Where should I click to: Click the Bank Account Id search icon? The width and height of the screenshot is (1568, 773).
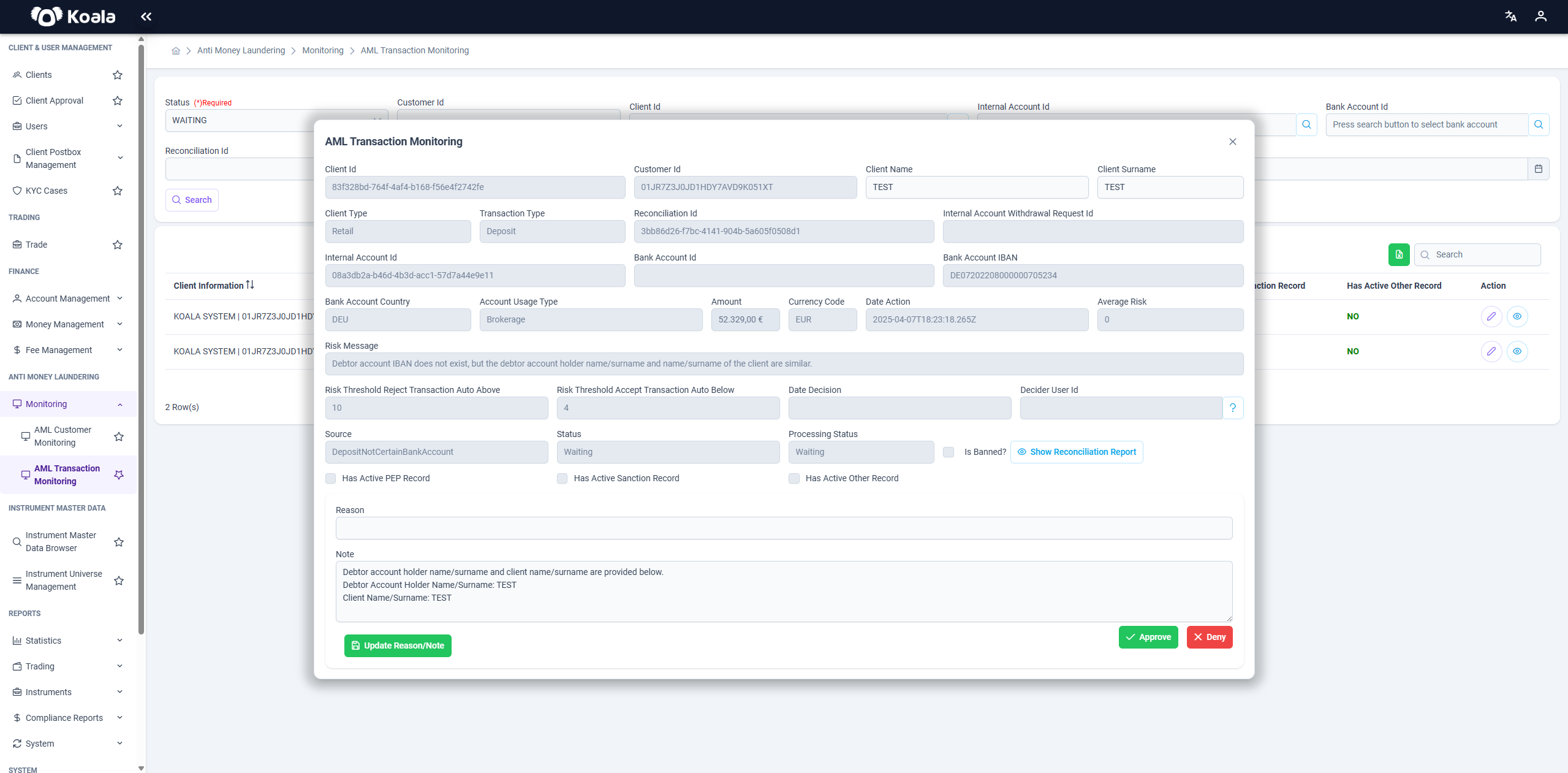[x=1539, y=124]
